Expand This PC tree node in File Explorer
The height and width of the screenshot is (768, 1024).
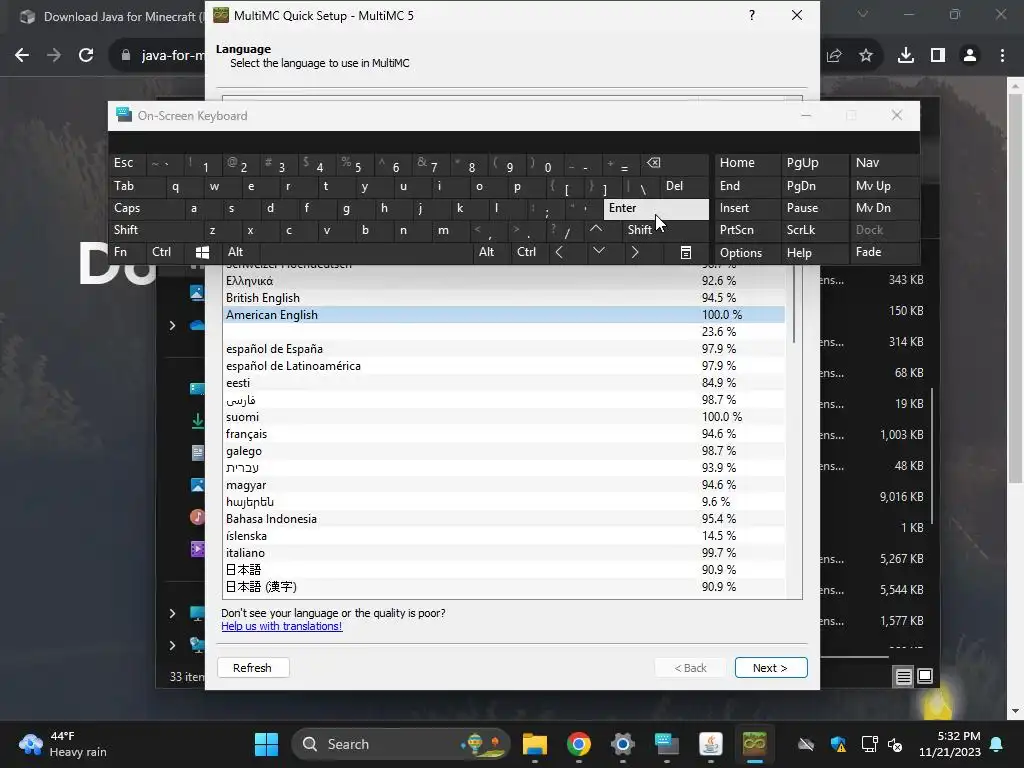pyautogui.click(x=172, y=614)
